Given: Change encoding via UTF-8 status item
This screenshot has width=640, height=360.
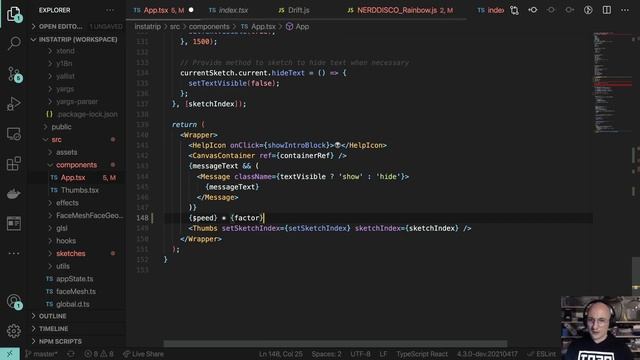Looking at the screenshot, I should pos(360,354).
